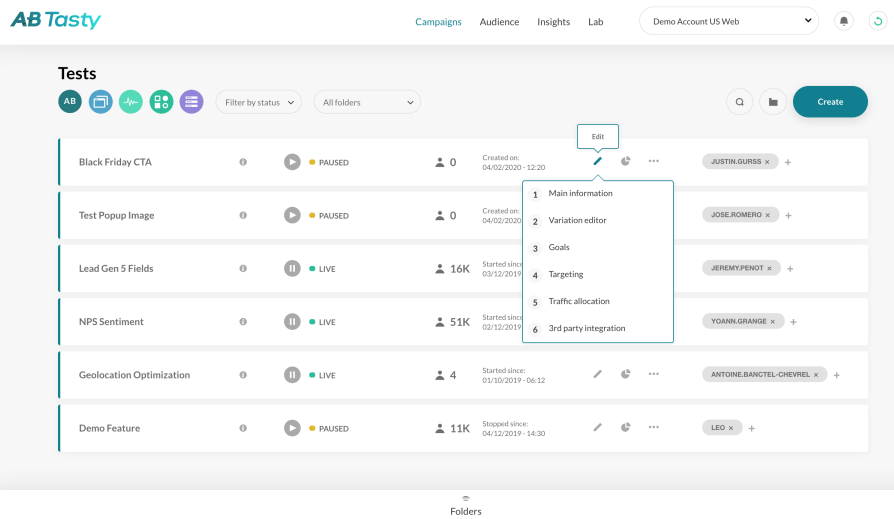
Task: Go to the Audience tab
Action: (x=499, y=22)
